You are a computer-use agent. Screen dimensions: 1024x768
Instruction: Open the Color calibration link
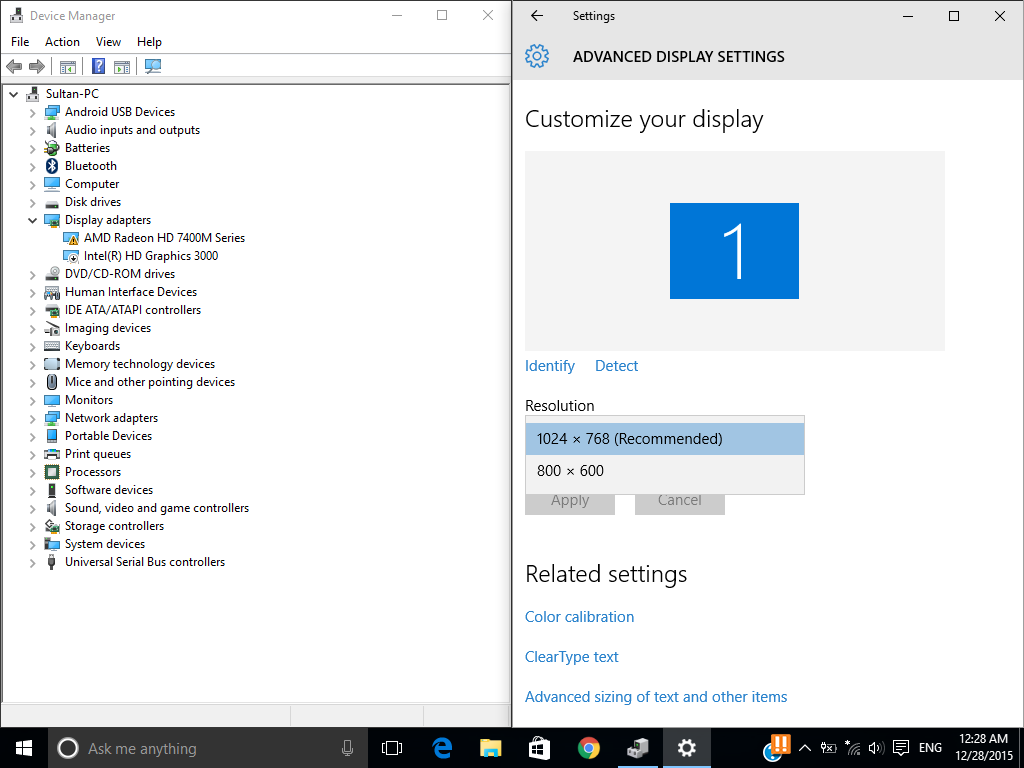click(x=579, y=616)
